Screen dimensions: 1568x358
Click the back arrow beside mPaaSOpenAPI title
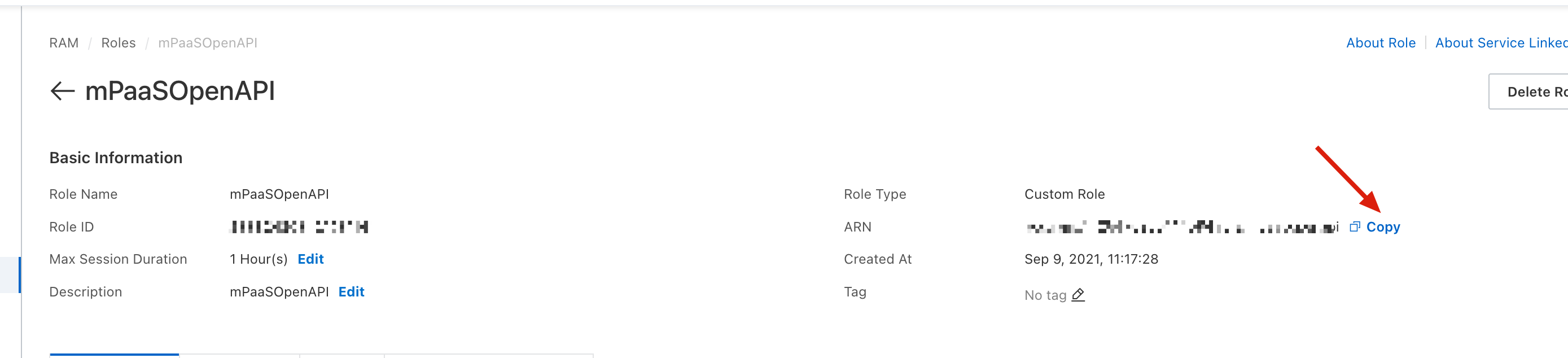click(62, 91)
